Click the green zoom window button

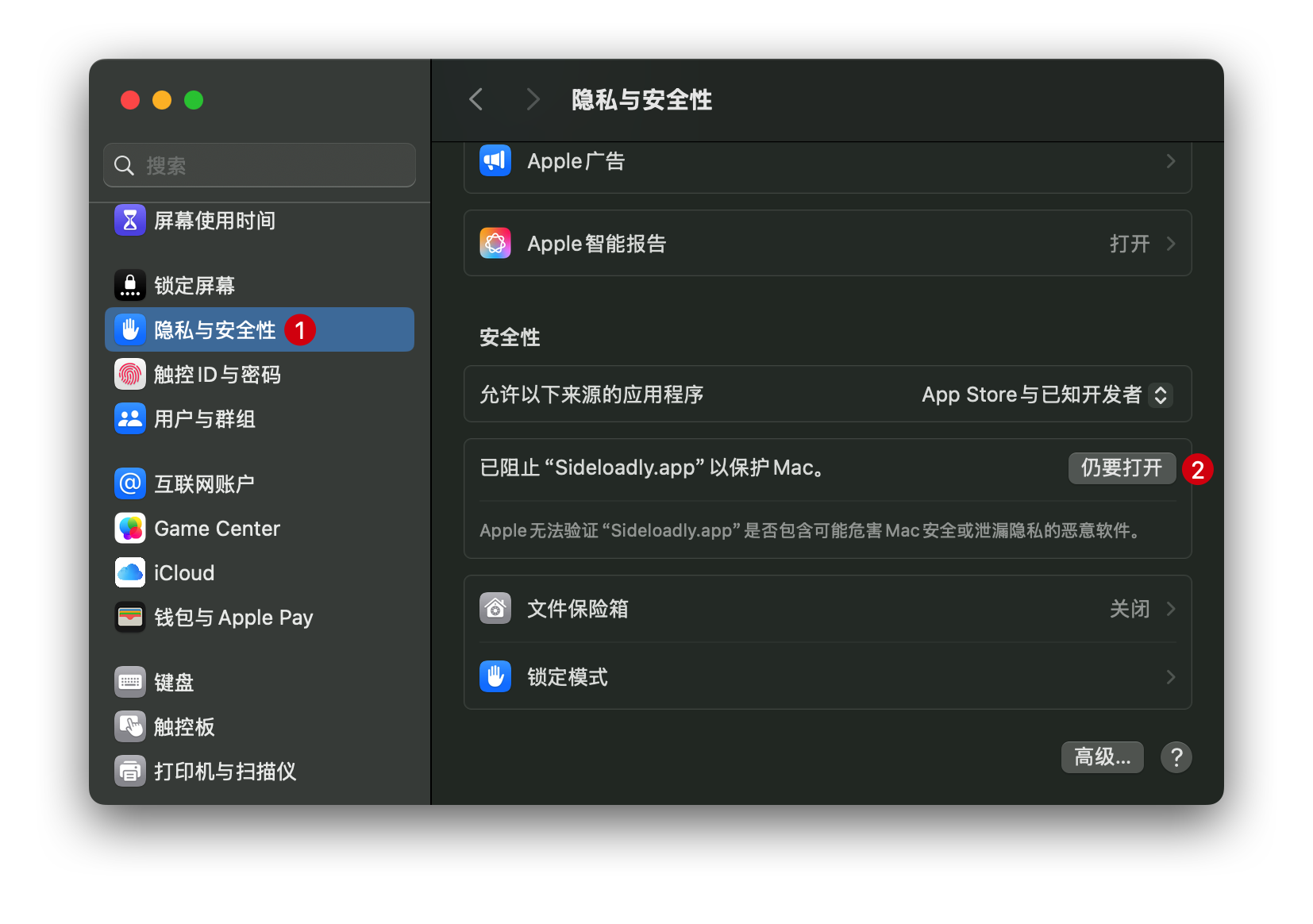coord(194,100)
